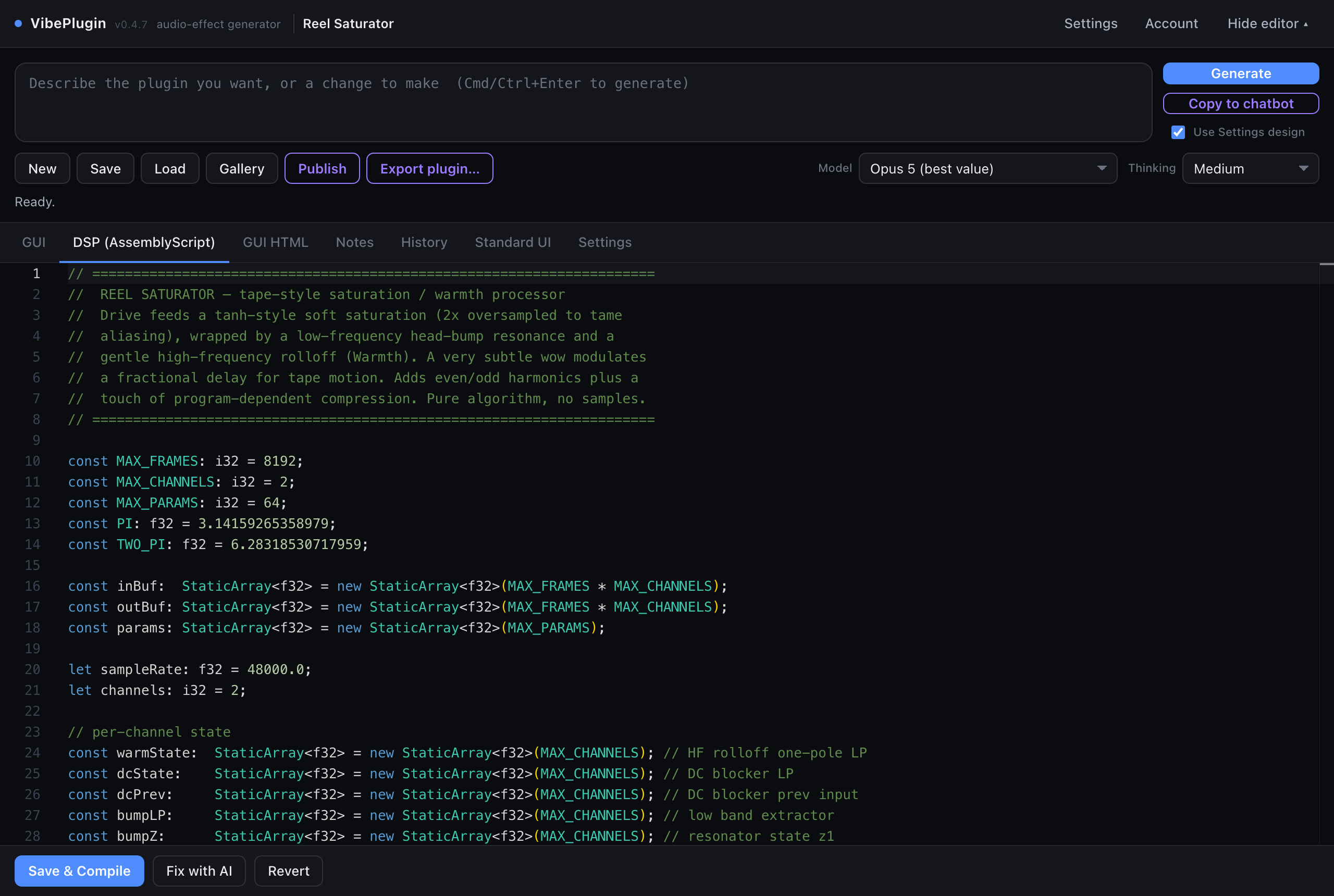This screenshot has width=1334, height=896.
Task: Click line 13 PI constant value
Action: tap(263, 524)
